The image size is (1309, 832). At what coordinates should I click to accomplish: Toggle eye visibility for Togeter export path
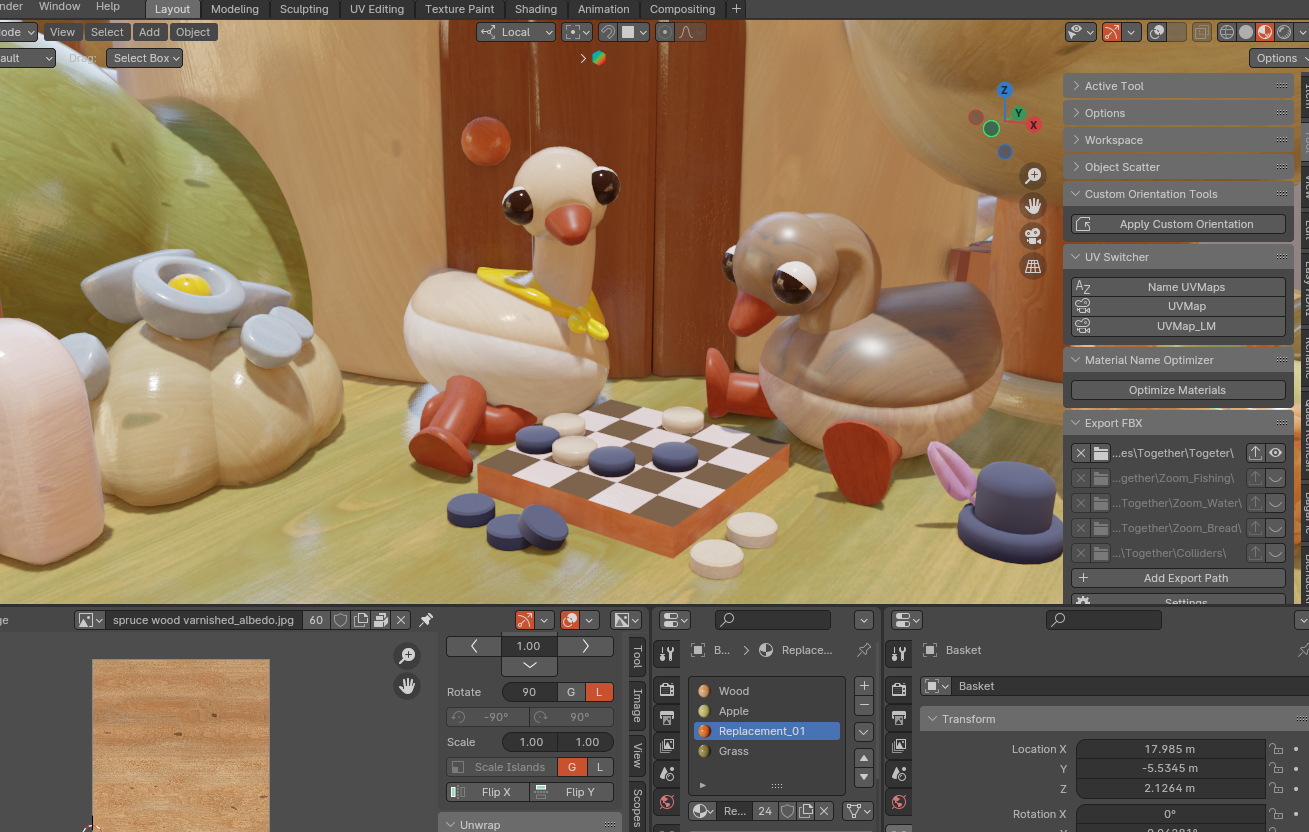[x=1275, y=453]
